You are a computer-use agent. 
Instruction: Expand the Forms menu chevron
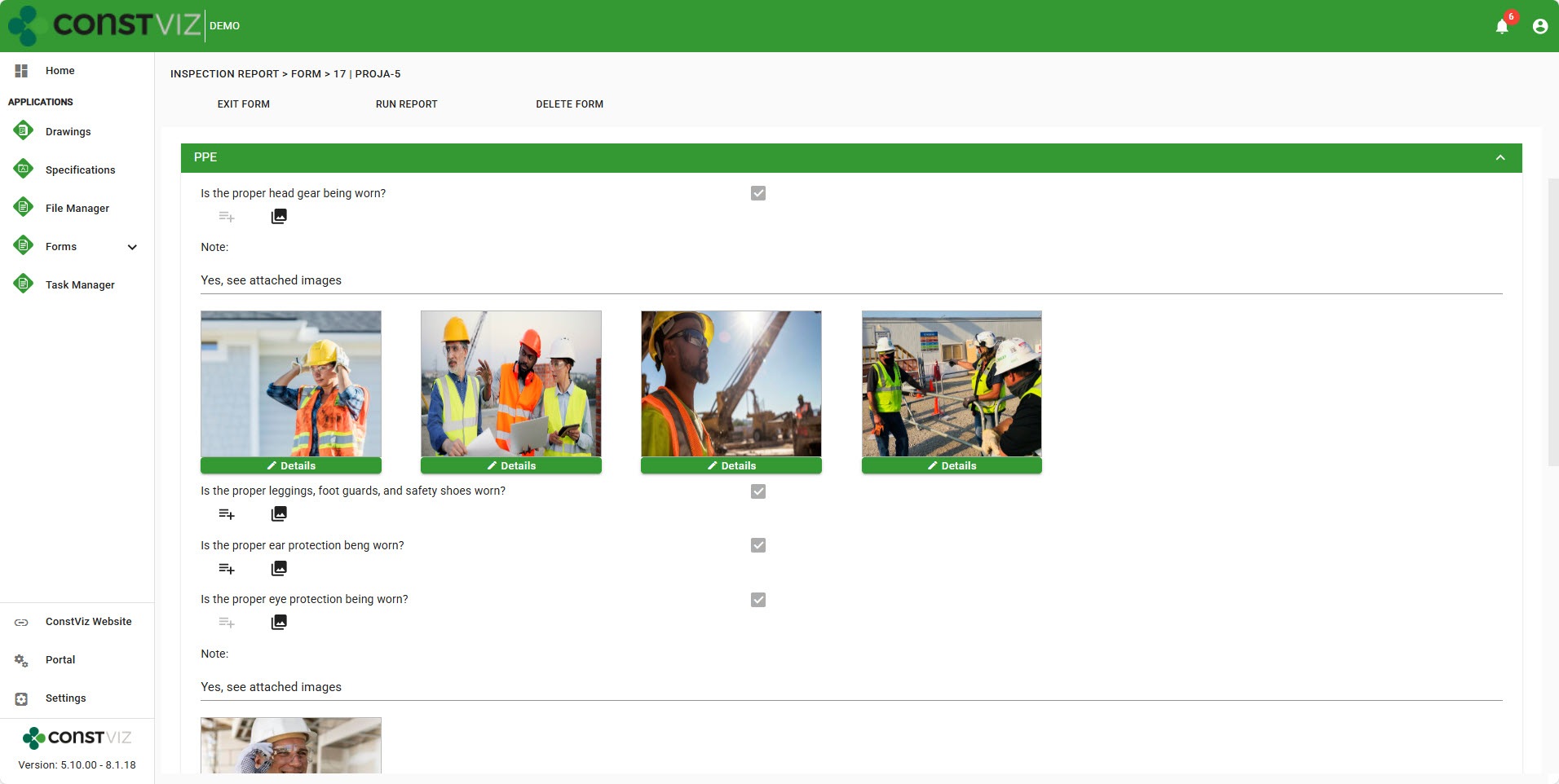pyautogui.click(x=132, y=247)
